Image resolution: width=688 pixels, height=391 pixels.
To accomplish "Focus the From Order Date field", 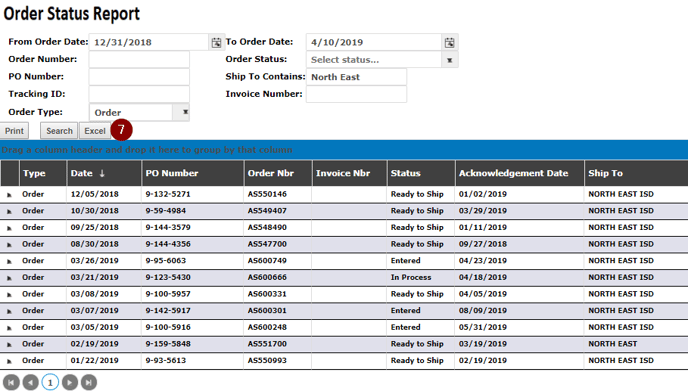I will pos(149,43).
